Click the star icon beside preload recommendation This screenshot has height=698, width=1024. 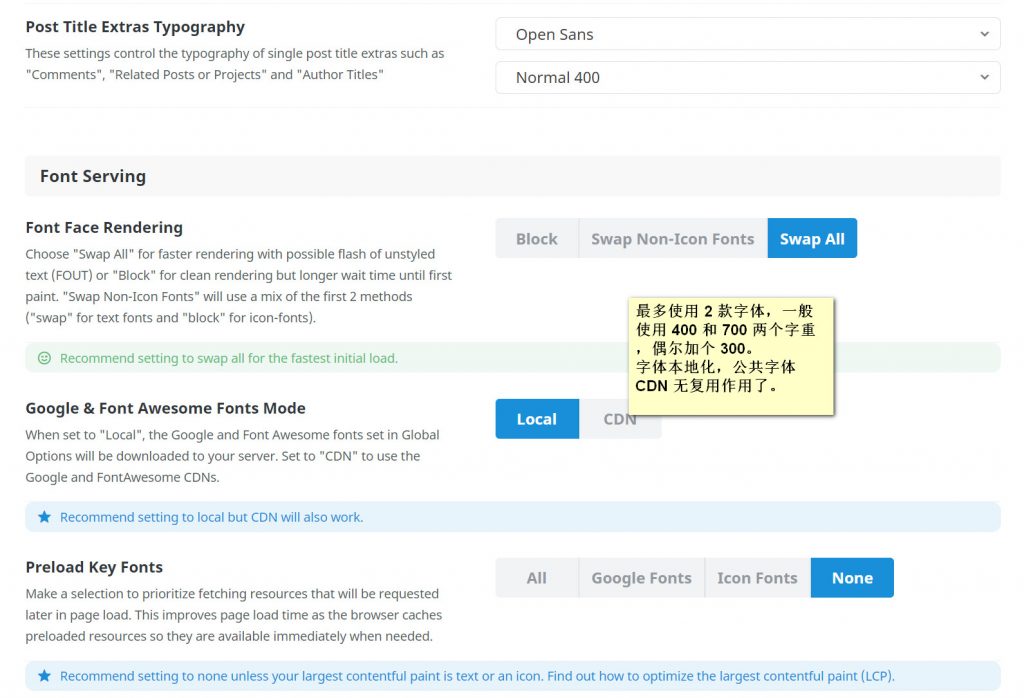[x=44, y=676]
